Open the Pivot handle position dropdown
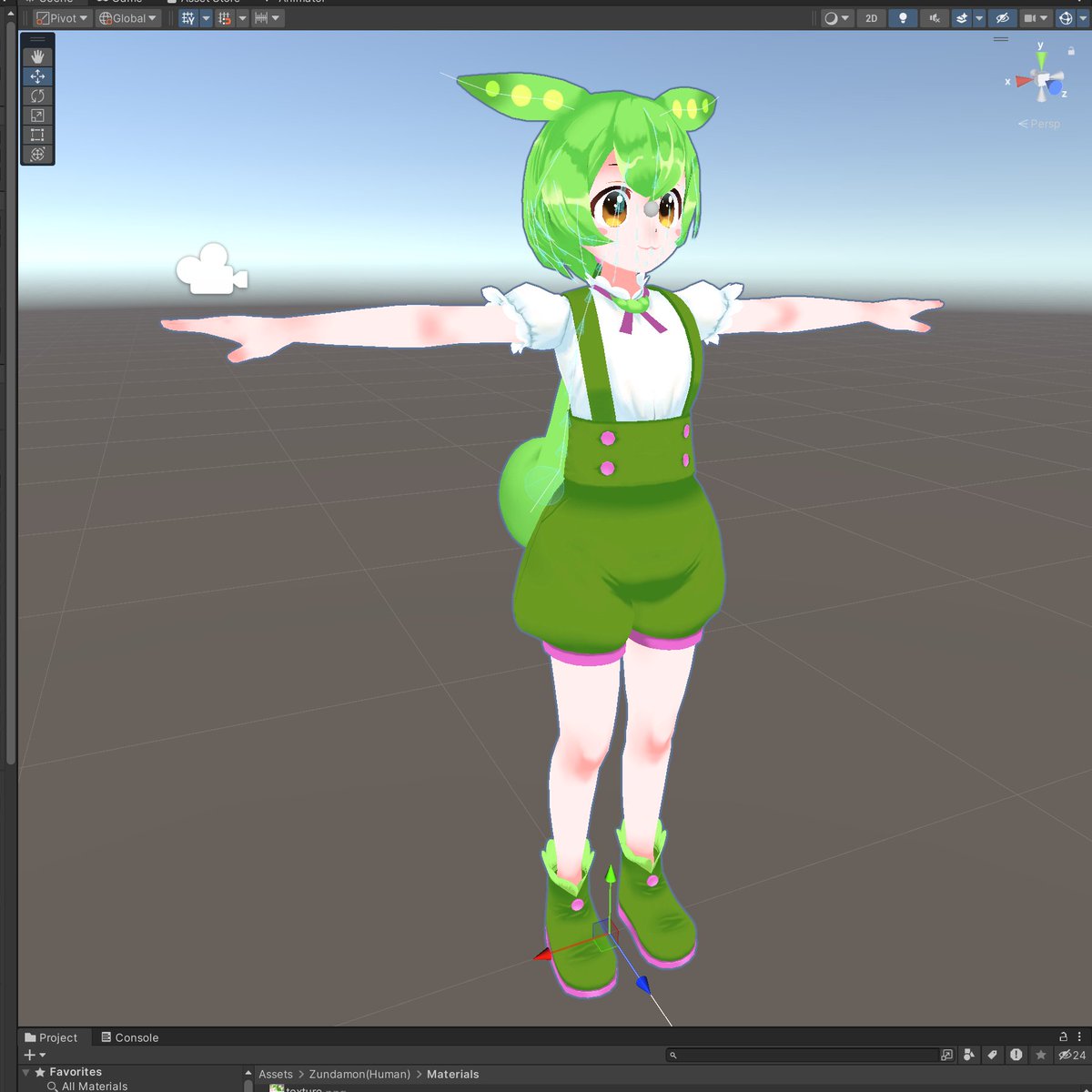This screenshot has height=1092, width=1092. click(x=61, y=17)
